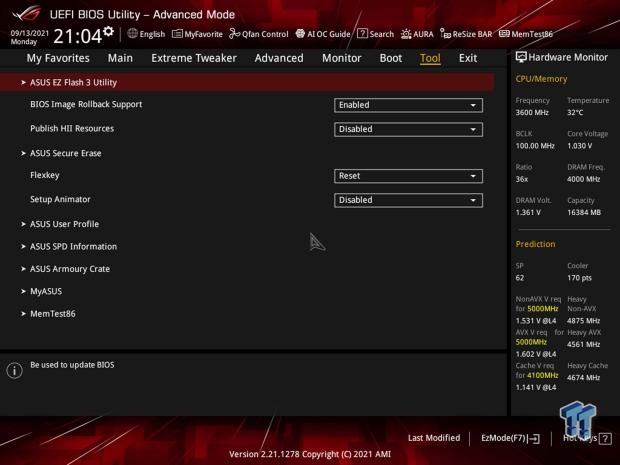This screenshot has height=465, width=620.
Task: Click the 170 pts cooler score
Action: point(579,278)
